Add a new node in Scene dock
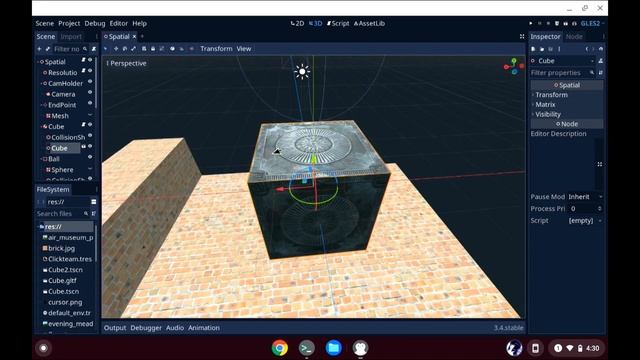Screen dimensions: 640x360 point(39,49)
